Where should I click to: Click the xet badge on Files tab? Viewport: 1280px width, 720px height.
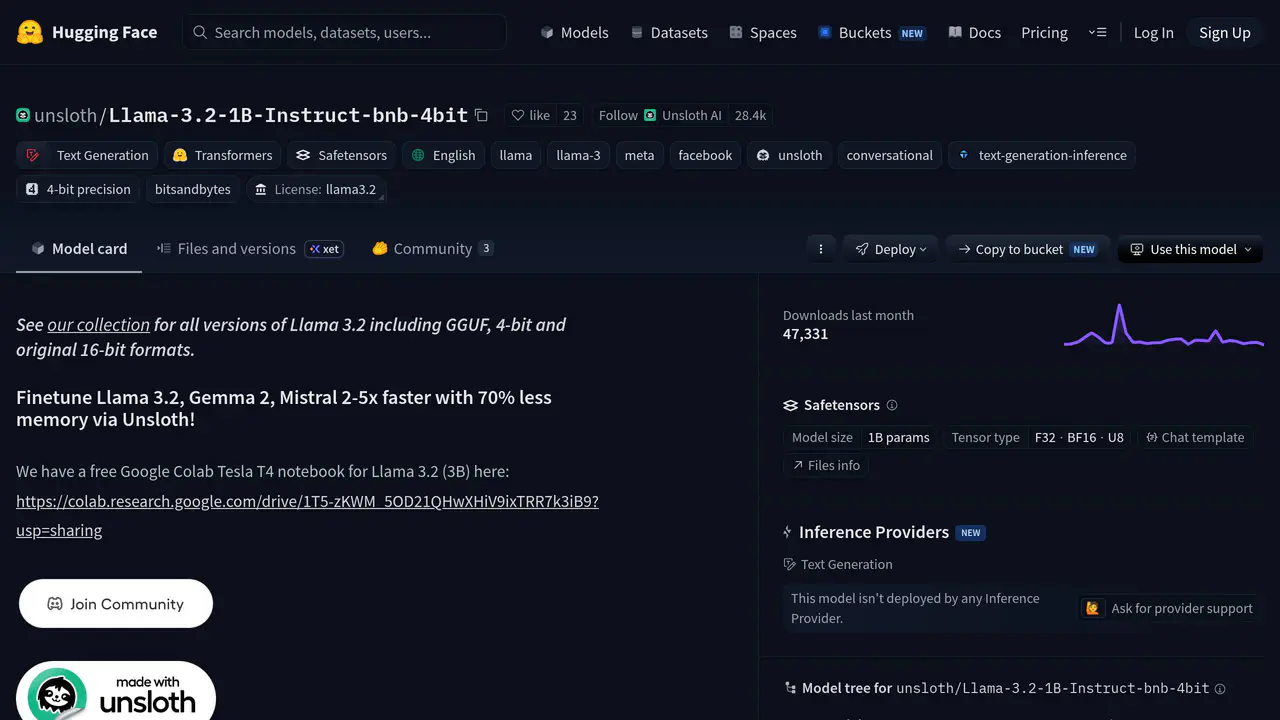click(x=324, y=249)
